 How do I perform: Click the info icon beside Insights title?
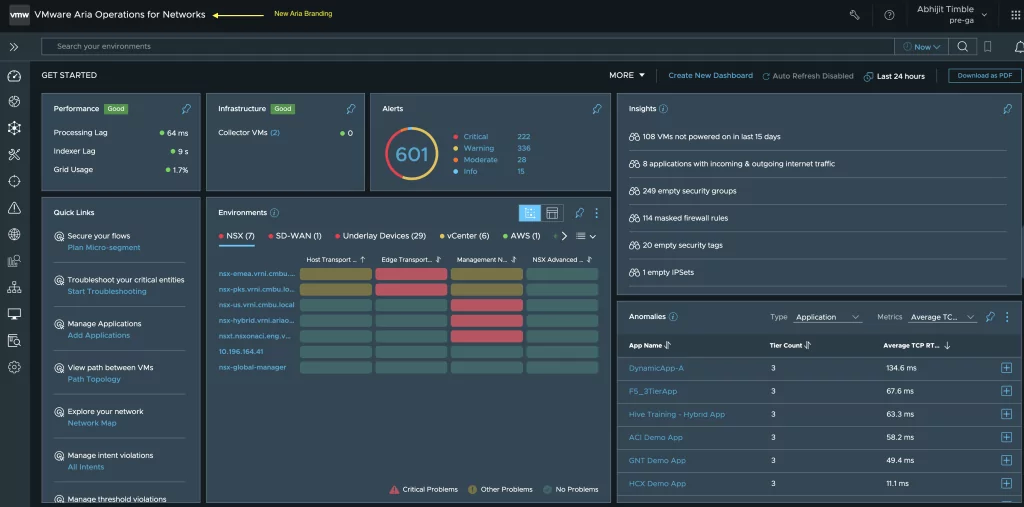coord(664,109)
